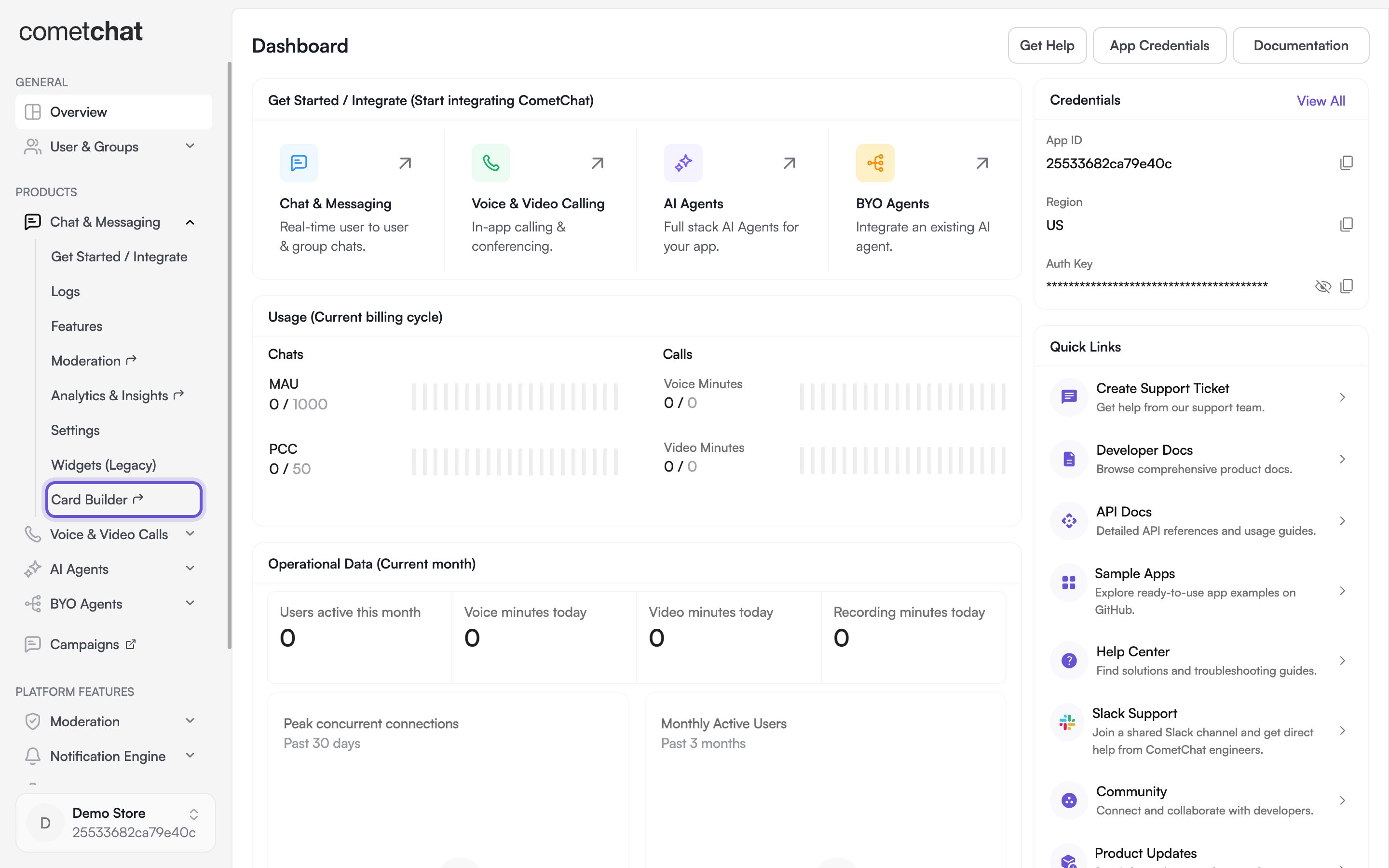Click the Community icon

(1069, 800)
